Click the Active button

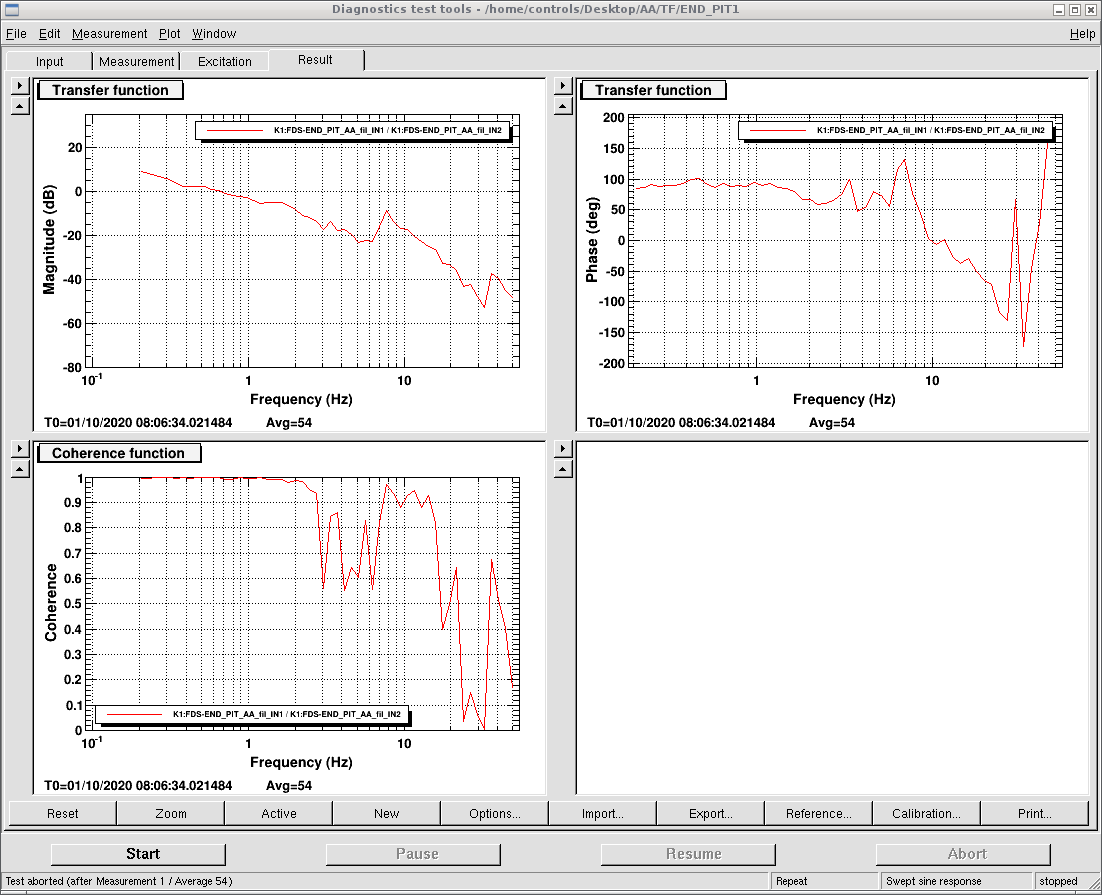279,813
